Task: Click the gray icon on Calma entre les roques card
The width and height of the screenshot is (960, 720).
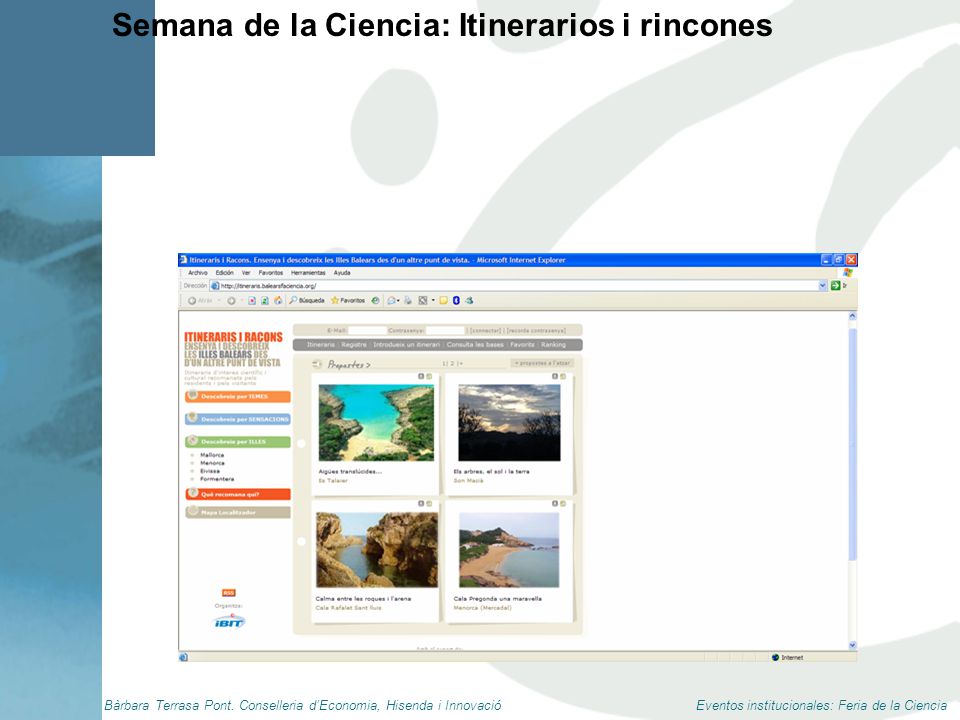Action: [x=421, y=504]
